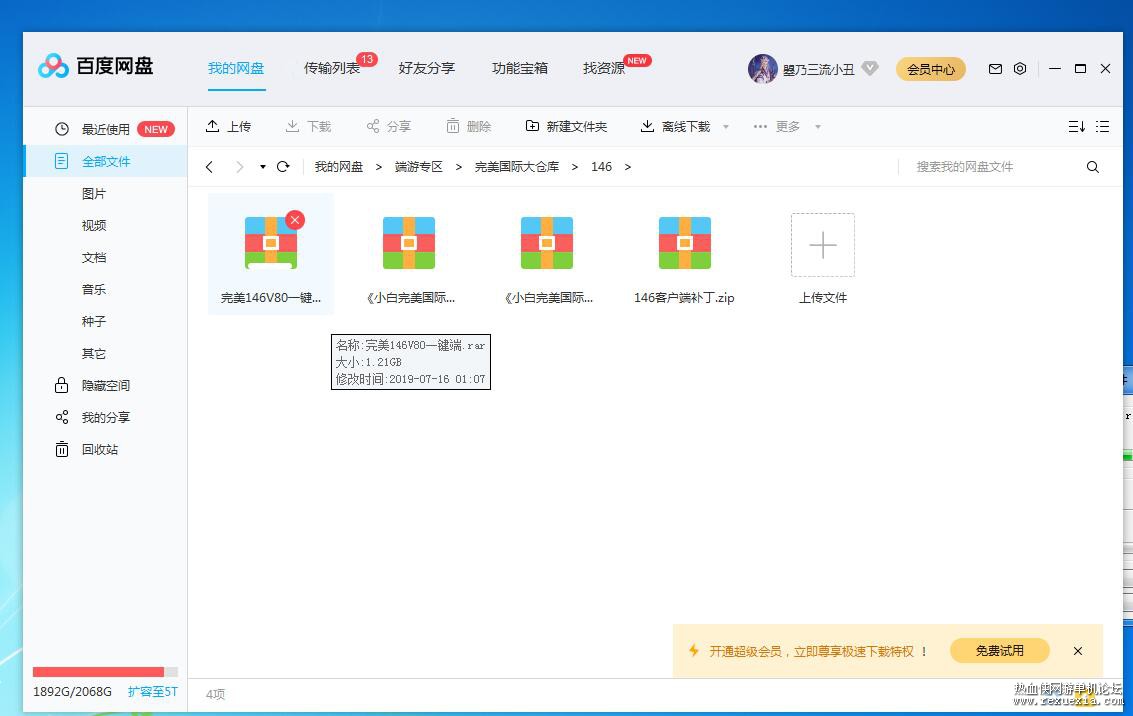Open the 我的网盘 tab
Image resolution: width=1133 pixels, height=716 pixels.
point(236,69)
